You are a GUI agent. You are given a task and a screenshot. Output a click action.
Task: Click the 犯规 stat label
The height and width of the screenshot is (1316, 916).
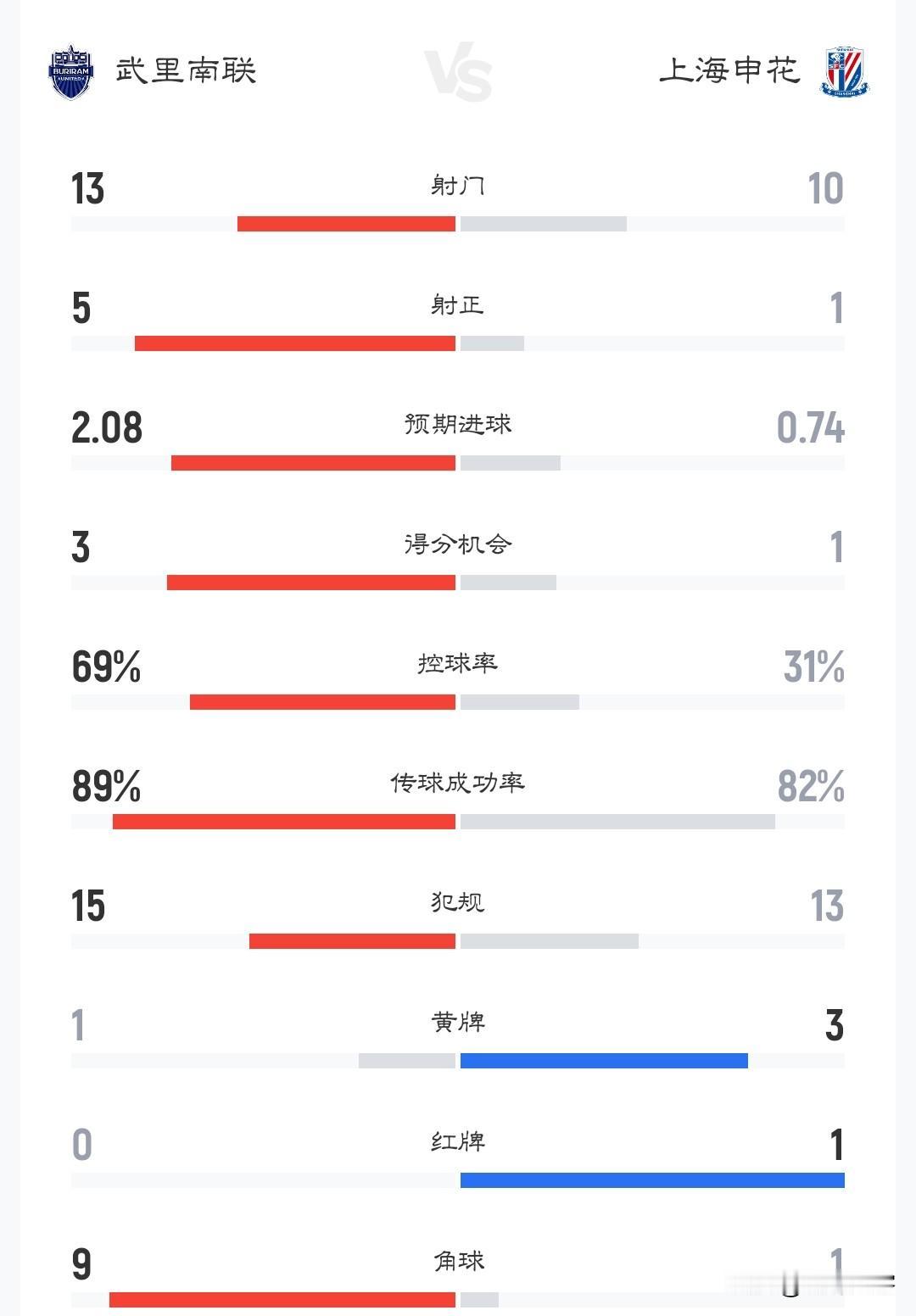(x=458, y=902)
